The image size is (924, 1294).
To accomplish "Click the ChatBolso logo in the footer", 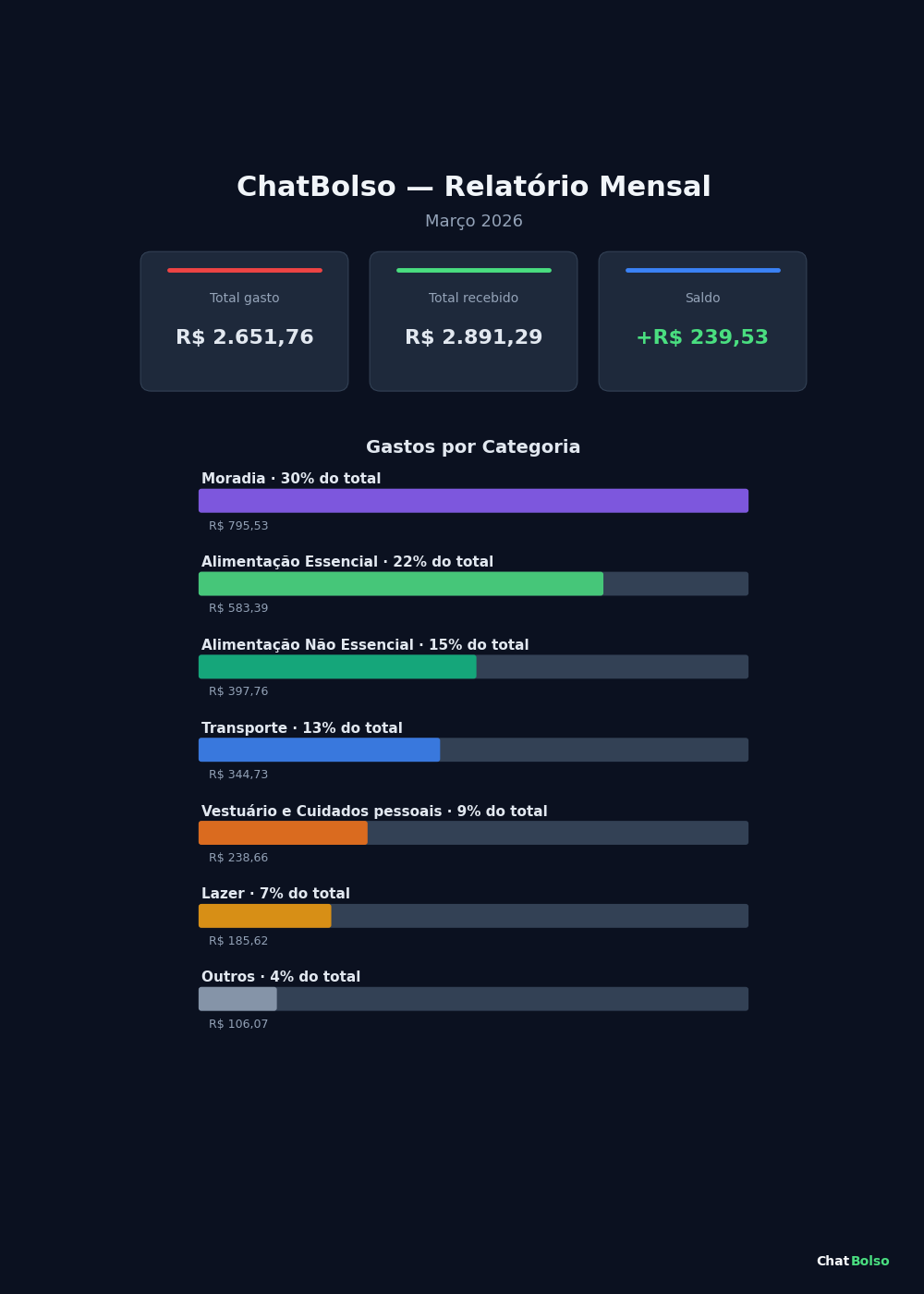I will [852, 1262].
